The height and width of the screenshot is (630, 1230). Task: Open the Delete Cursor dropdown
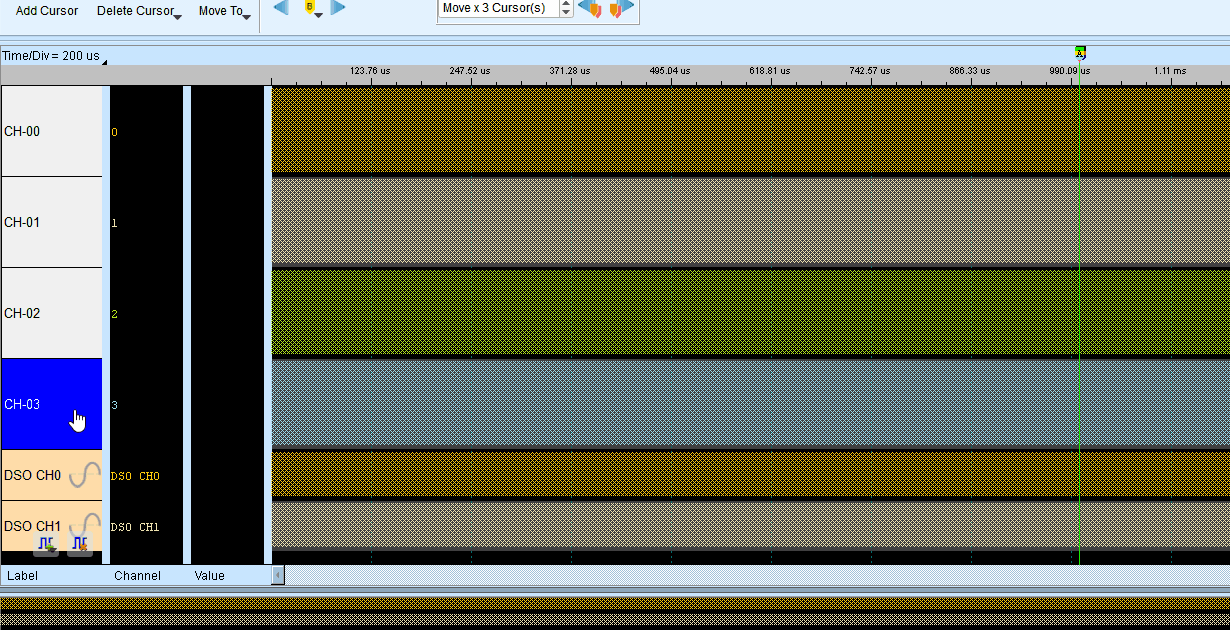[139, 11]
